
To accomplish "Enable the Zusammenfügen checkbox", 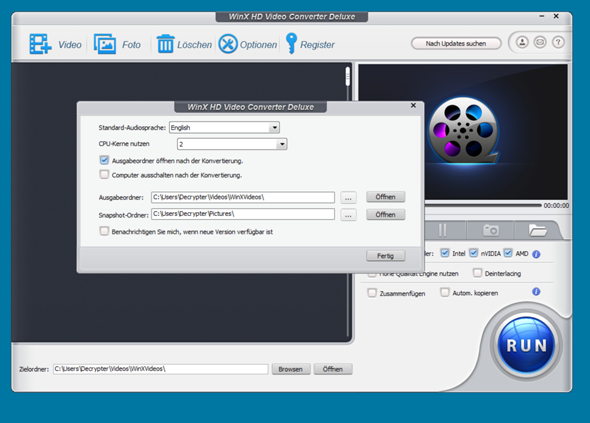I will point(372,293).
